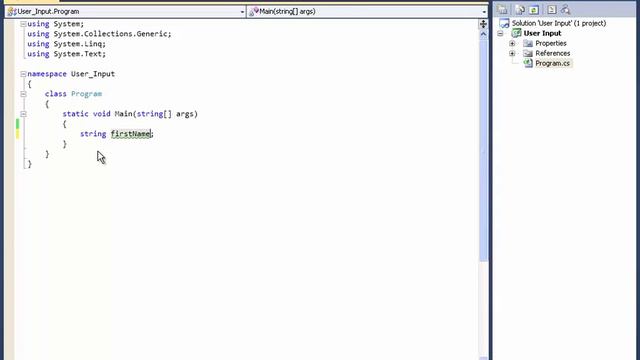Select Program.cs in Solution Explorer
The width and height of the screenshot is (640, 360).
552,63
